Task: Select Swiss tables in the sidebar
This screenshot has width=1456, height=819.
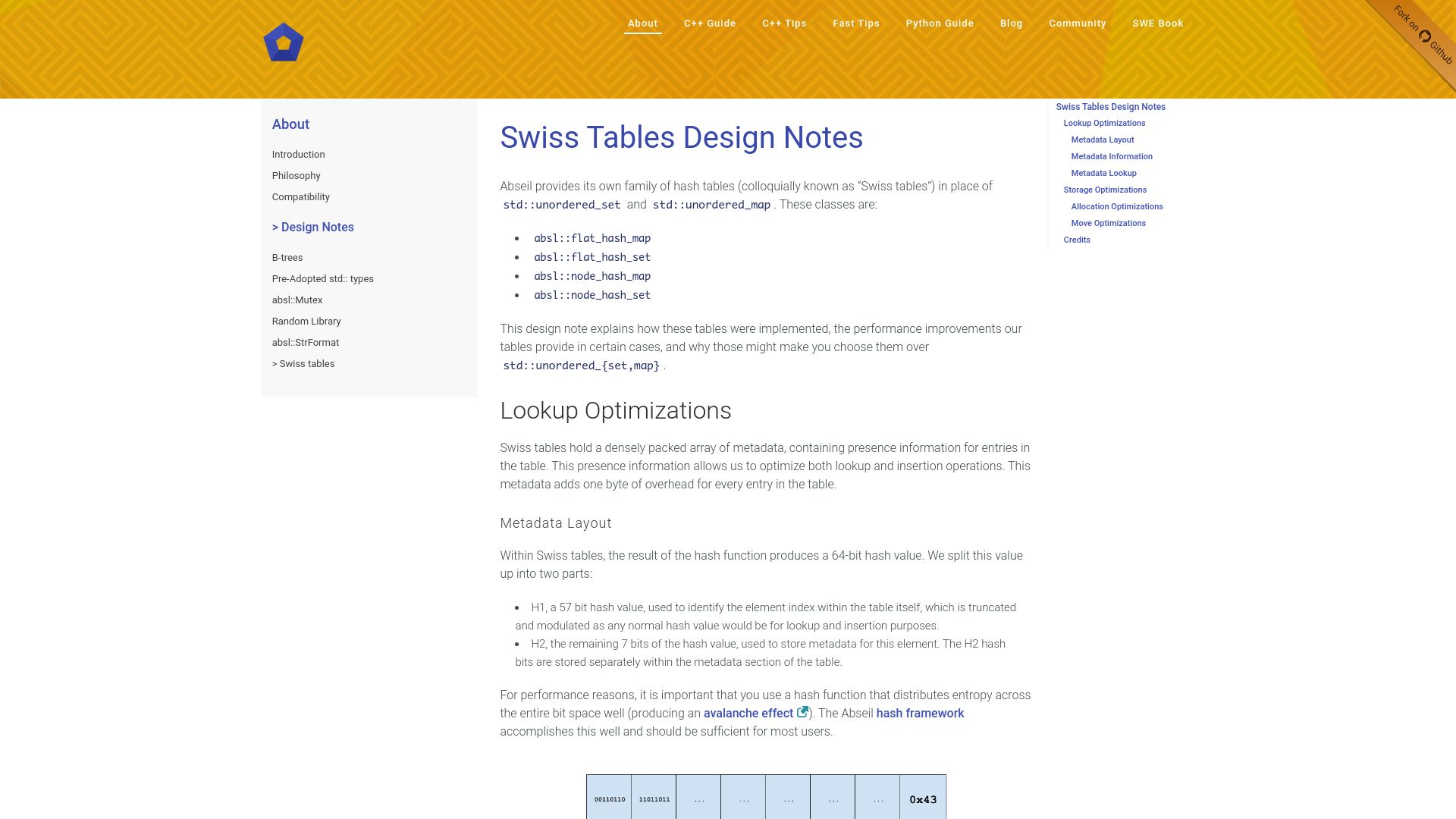Action: click(303, 363)
